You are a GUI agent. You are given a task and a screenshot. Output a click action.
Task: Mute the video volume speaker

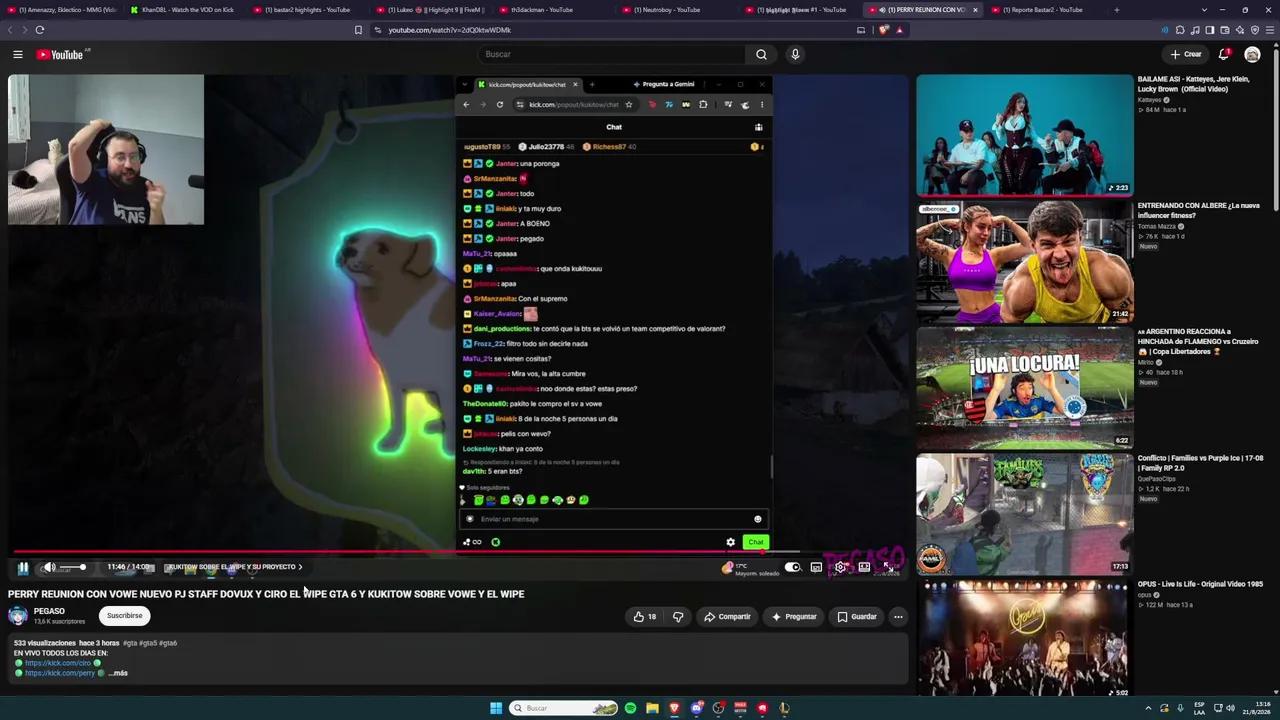click(49, 567)
